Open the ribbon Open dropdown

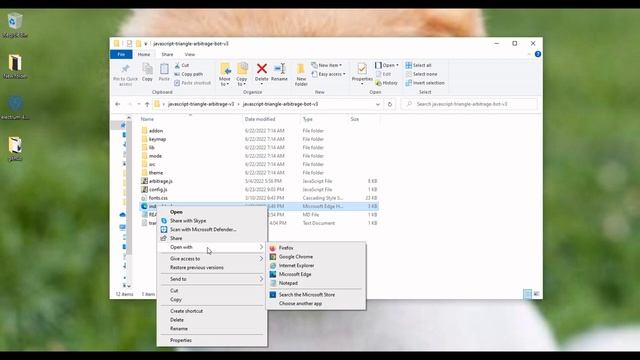coord(387,65)
